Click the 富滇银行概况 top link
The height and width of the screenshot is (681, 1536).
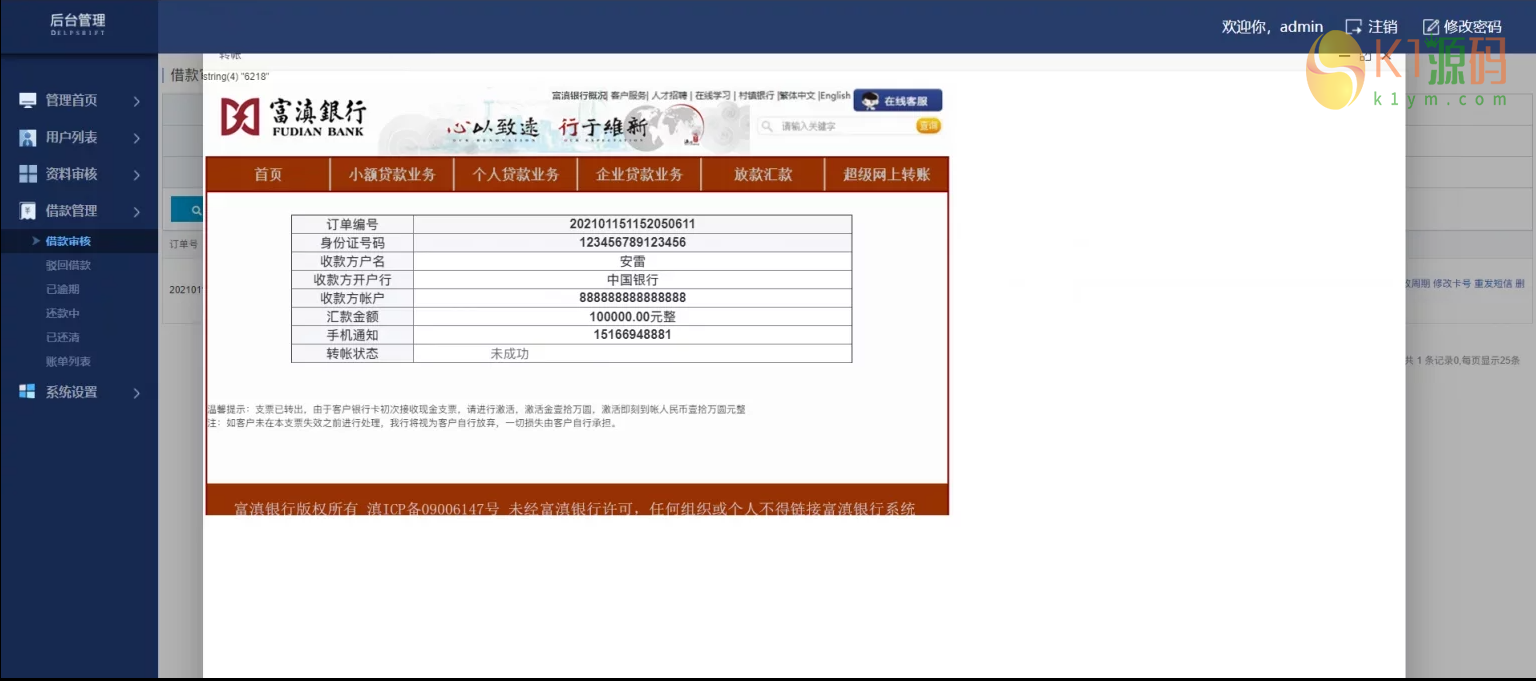coord(579,96)
